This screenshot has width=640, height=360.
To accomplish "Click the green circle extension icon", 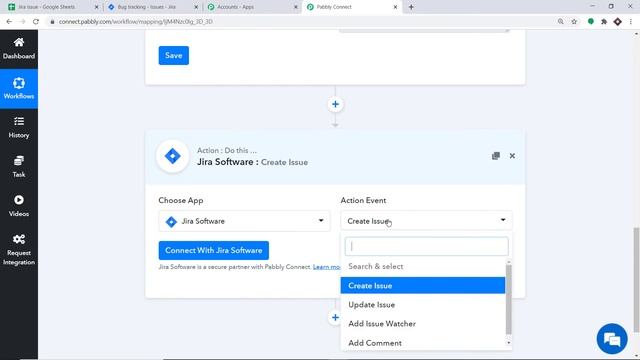I will pos(591,22).
